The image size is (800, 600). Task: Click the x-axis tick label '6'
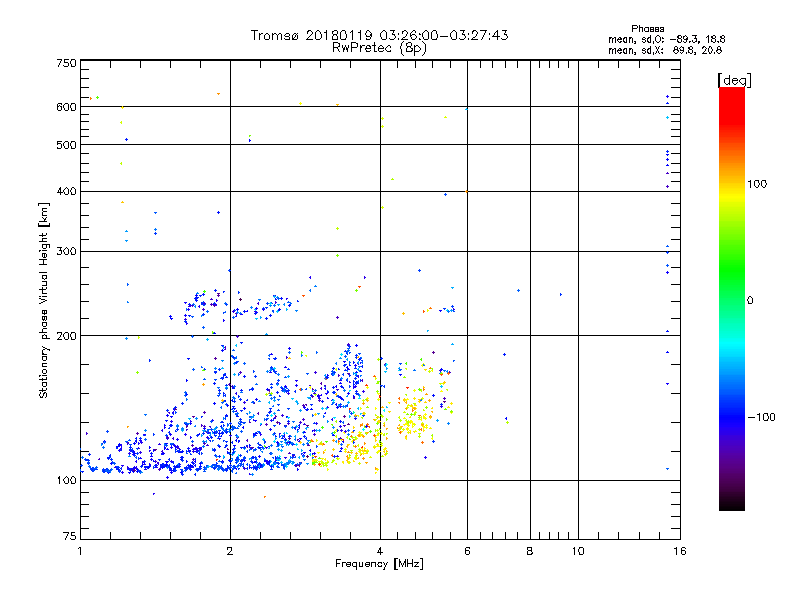(x=467, y=551)
